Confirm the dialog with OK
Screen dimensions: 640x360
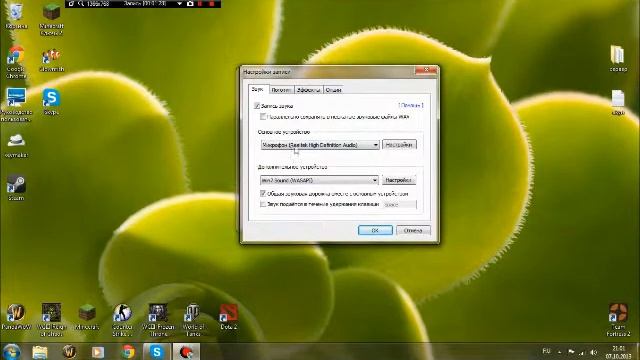tap(375, 230)
